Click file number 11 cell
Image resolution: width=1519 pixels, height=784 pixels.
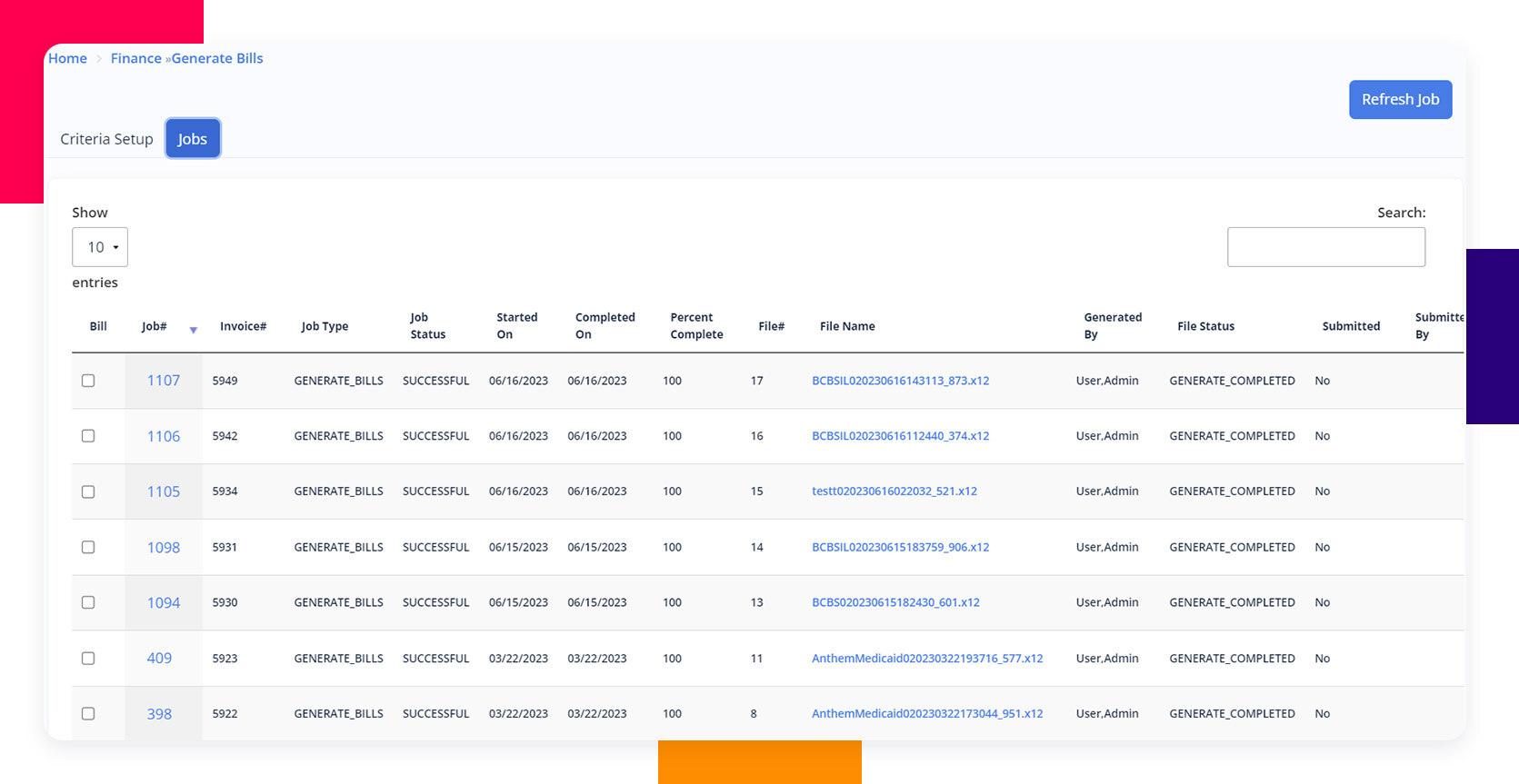click(x=756, y=658)
